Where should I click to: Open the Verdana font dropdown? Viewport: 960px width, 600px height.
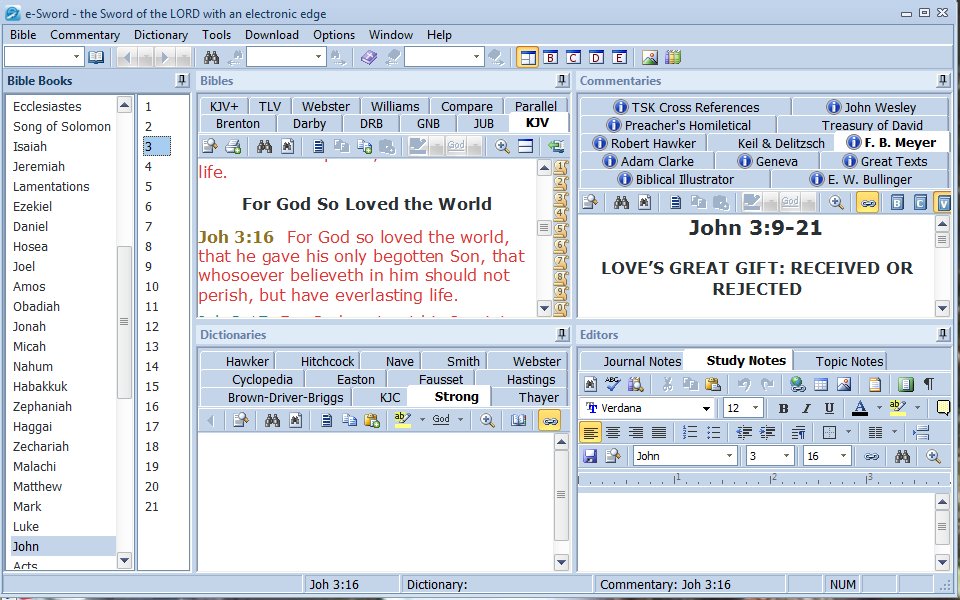tap(706, 408)
